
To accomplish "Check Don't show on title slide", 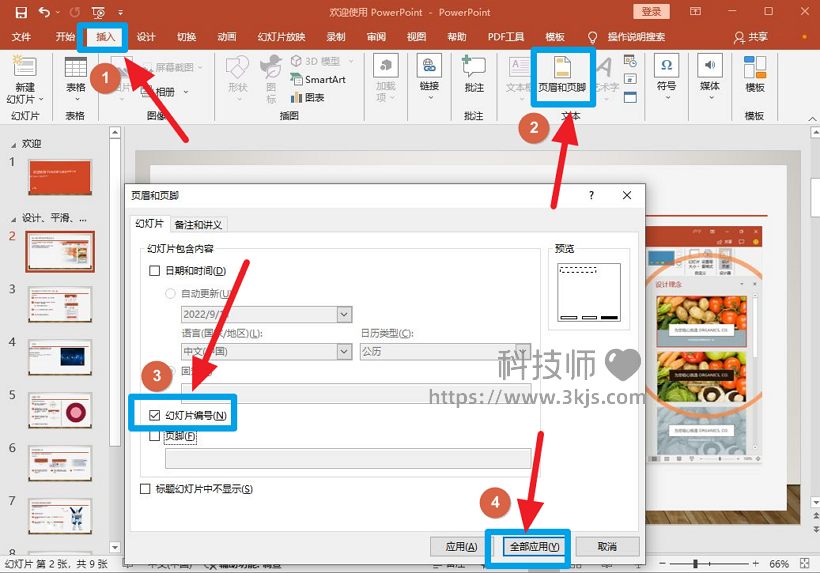I will [145, 489].
